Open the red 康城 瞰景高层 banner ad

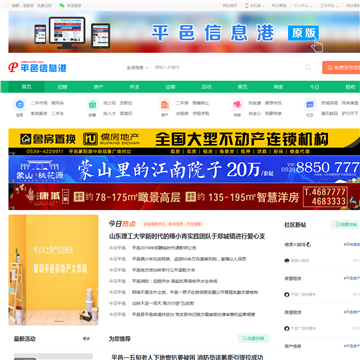184,196
